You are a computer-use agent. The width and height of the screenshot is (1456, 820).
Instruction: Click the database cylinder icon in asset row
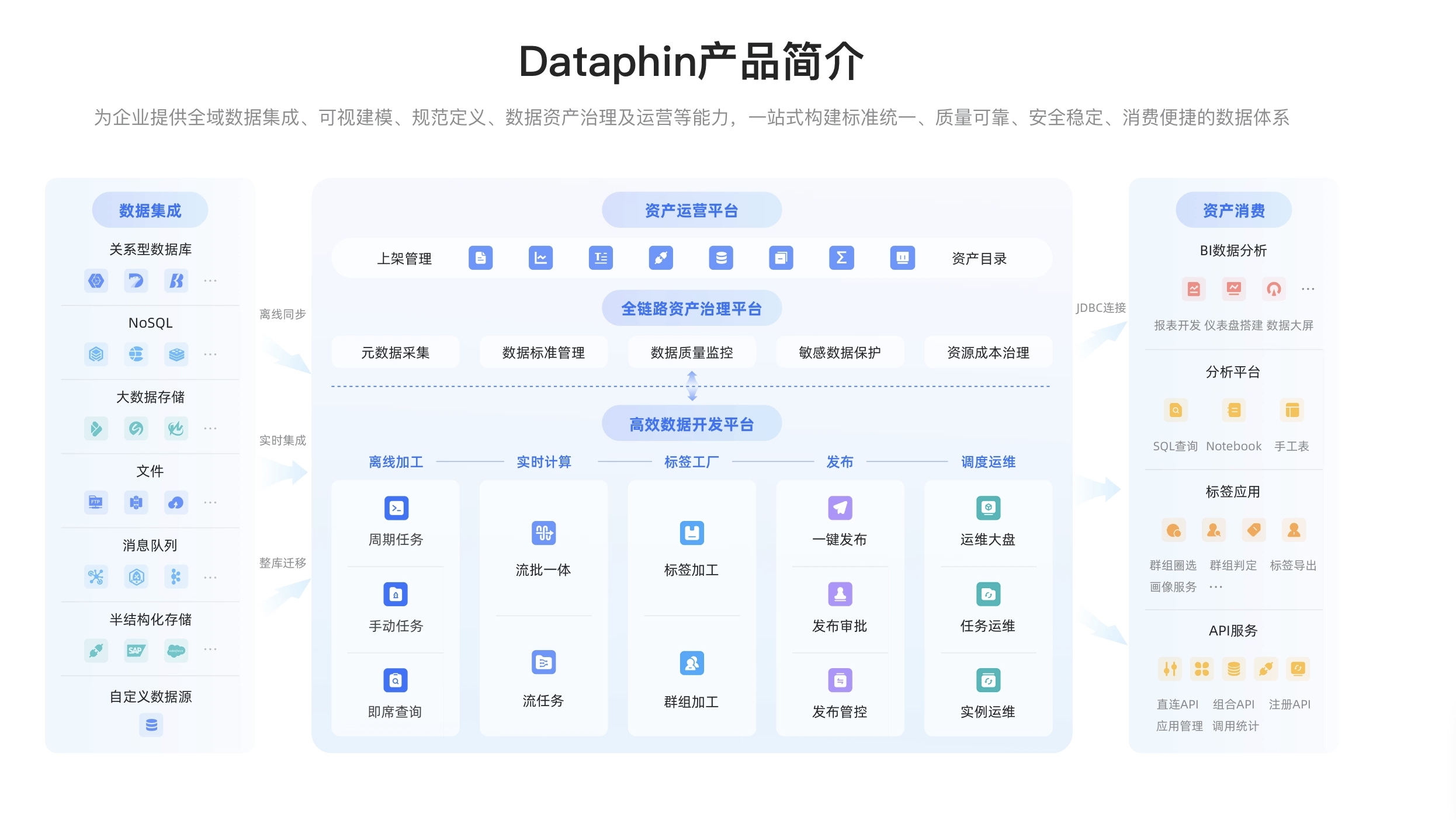(721, 258)
